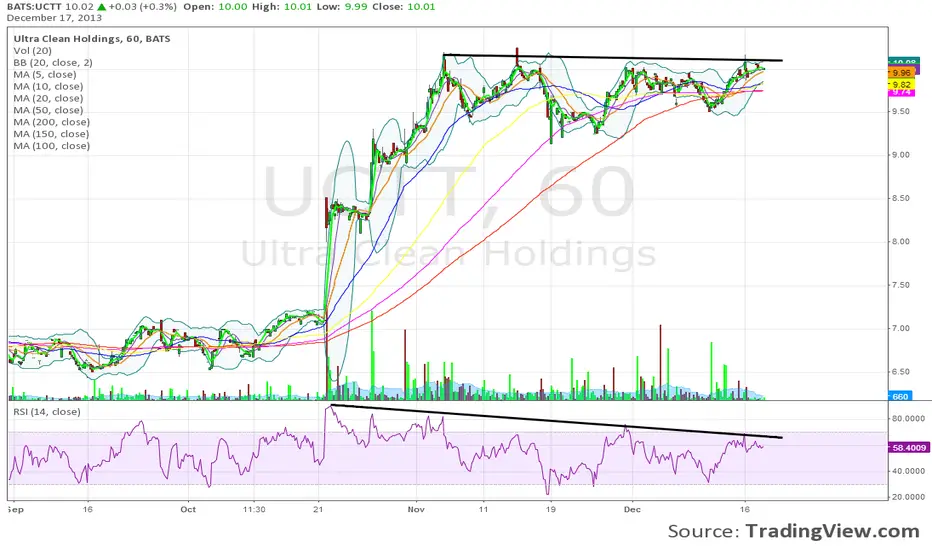Click the yellow 9.82 price tag
Viewport: 932px width, 550px height.
[x=902, y=84]
